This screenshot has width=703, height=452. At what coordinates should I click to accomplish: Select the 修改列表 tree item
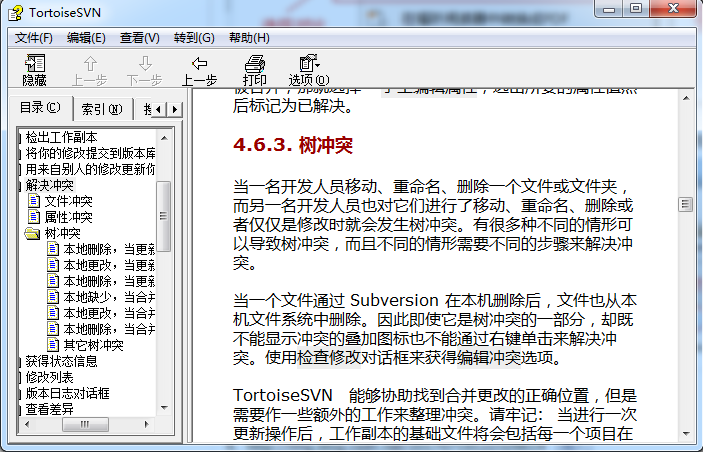[49, 377]
